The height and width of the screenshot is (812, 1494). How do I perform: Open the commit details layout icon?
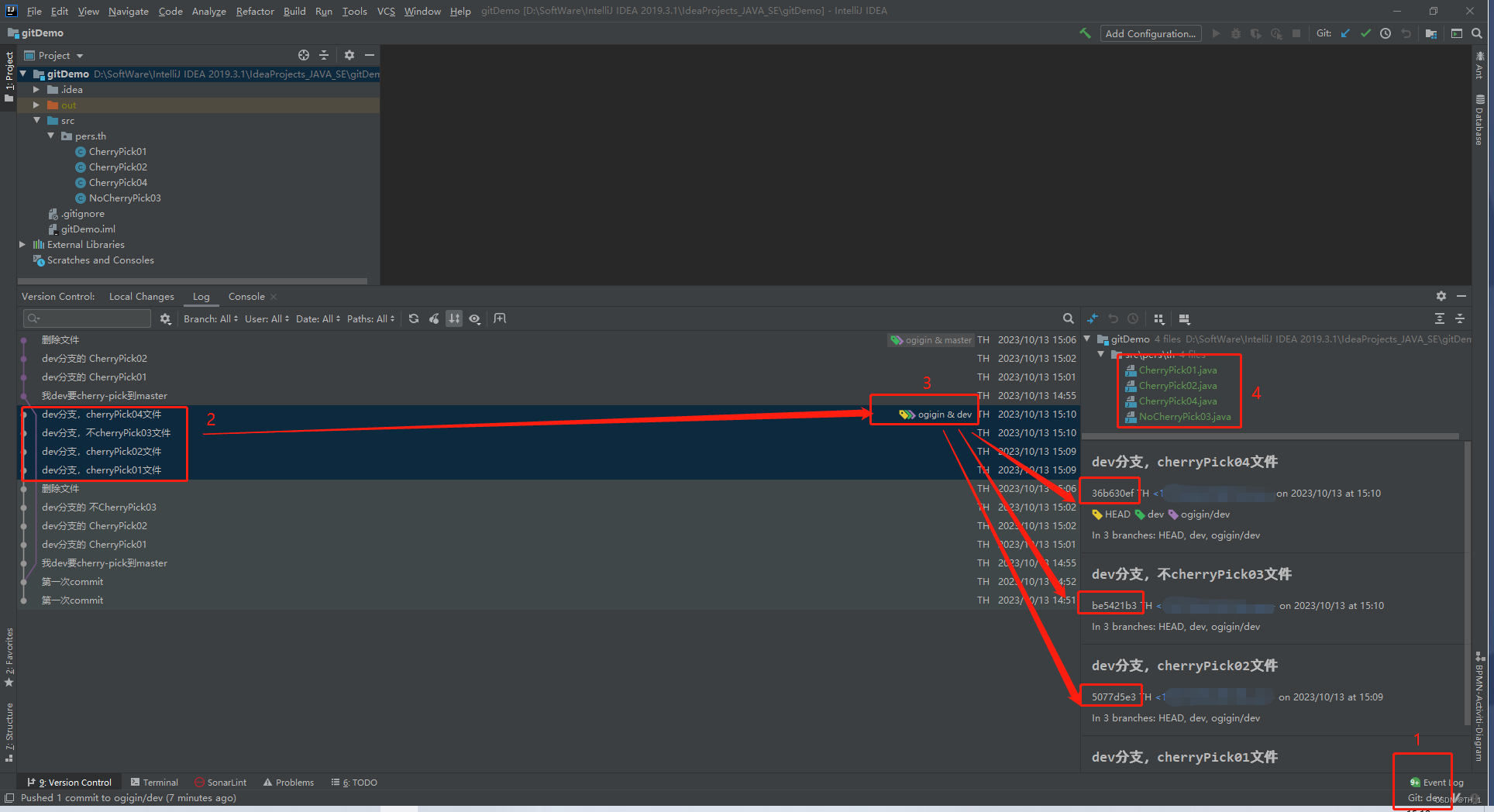[1184, 318]
